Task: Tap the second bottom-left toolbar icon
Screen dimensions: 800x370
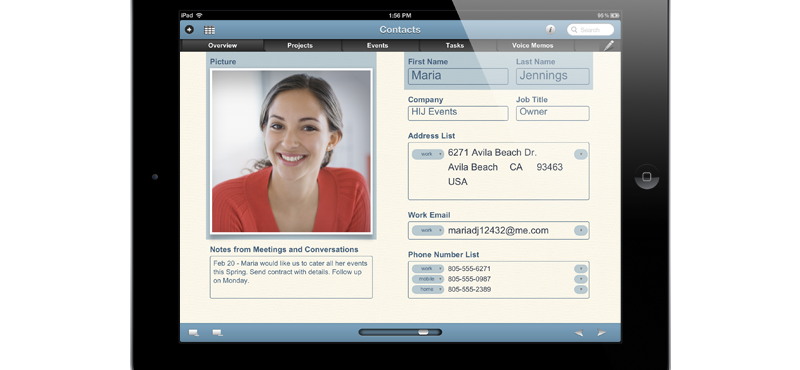Action: click(x=217, y=333)
